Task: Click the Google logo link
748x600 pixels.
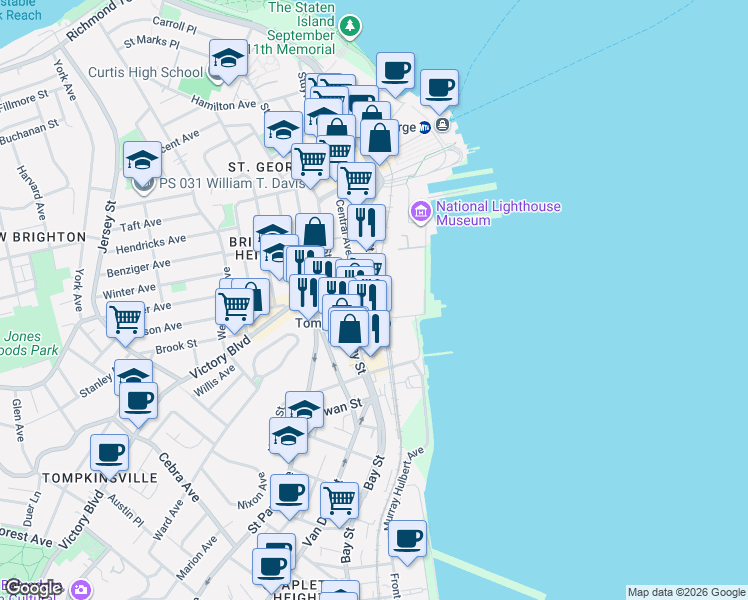Action: click(33, 588)
